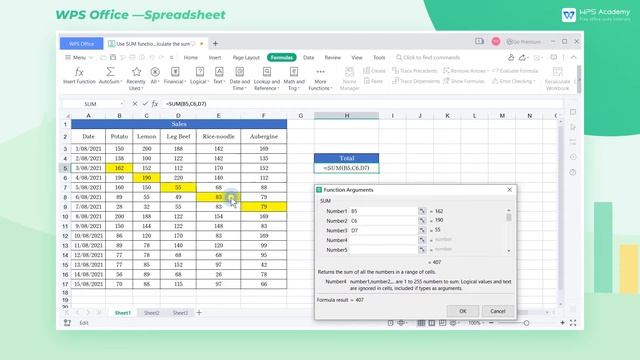
Task: Click Evaluate Formula
Action: pos(515,71)
